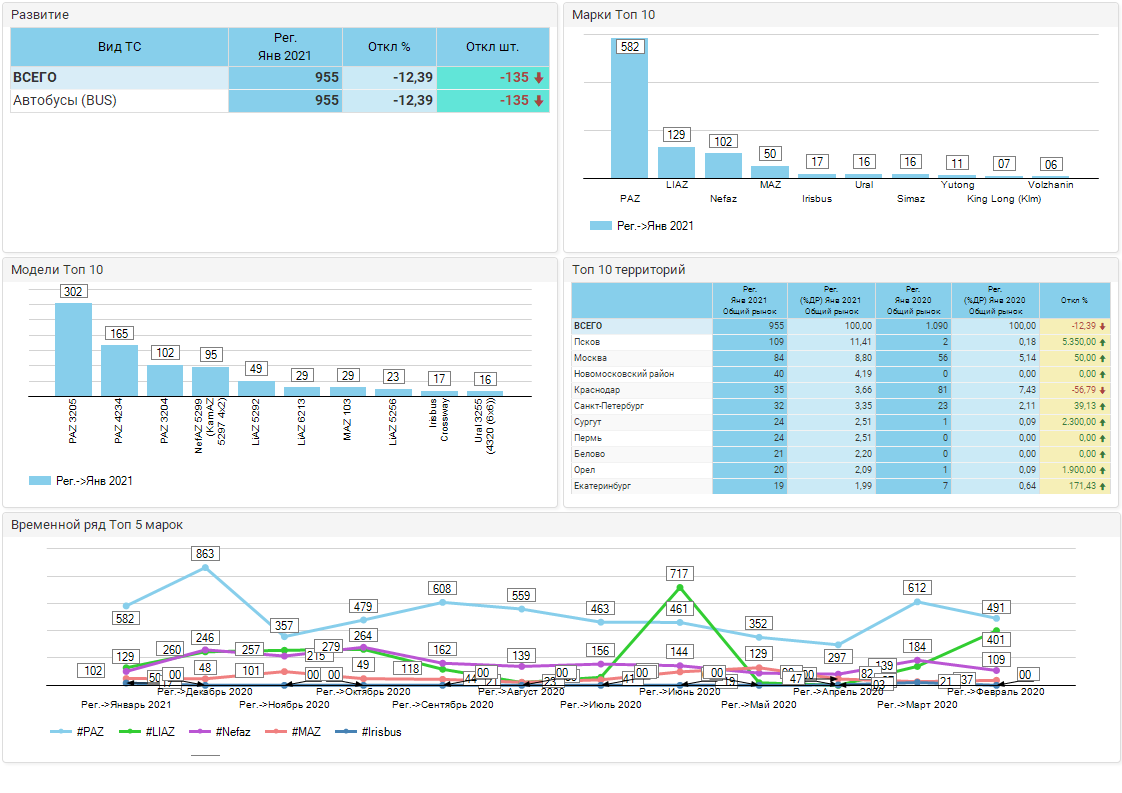Click red down arrow in Краснодар row
This screenshot has width=1122, height=793.
(1102, 390)
